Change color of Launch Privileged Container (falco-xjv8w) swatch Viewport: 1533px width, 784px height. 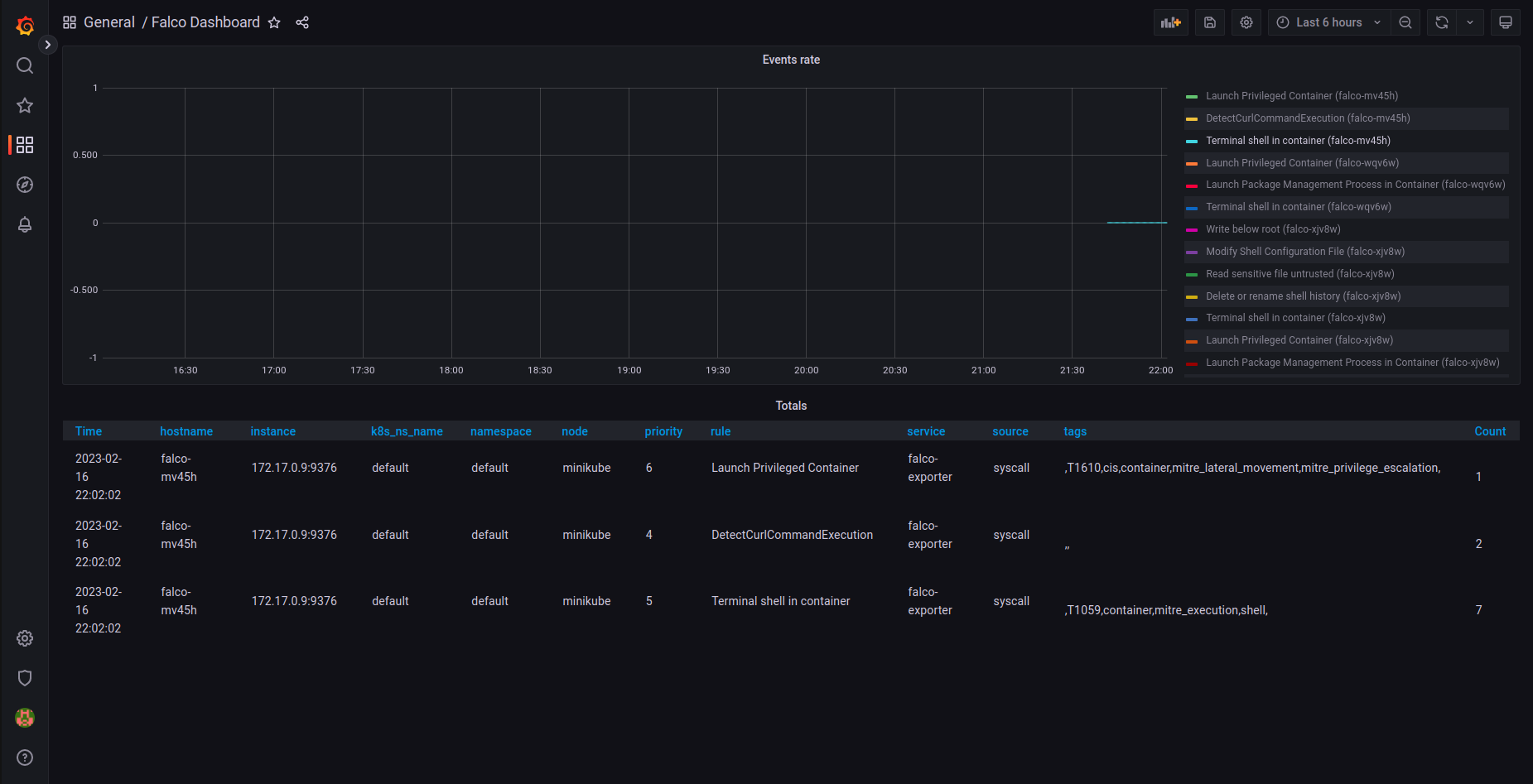point(1192,341)
